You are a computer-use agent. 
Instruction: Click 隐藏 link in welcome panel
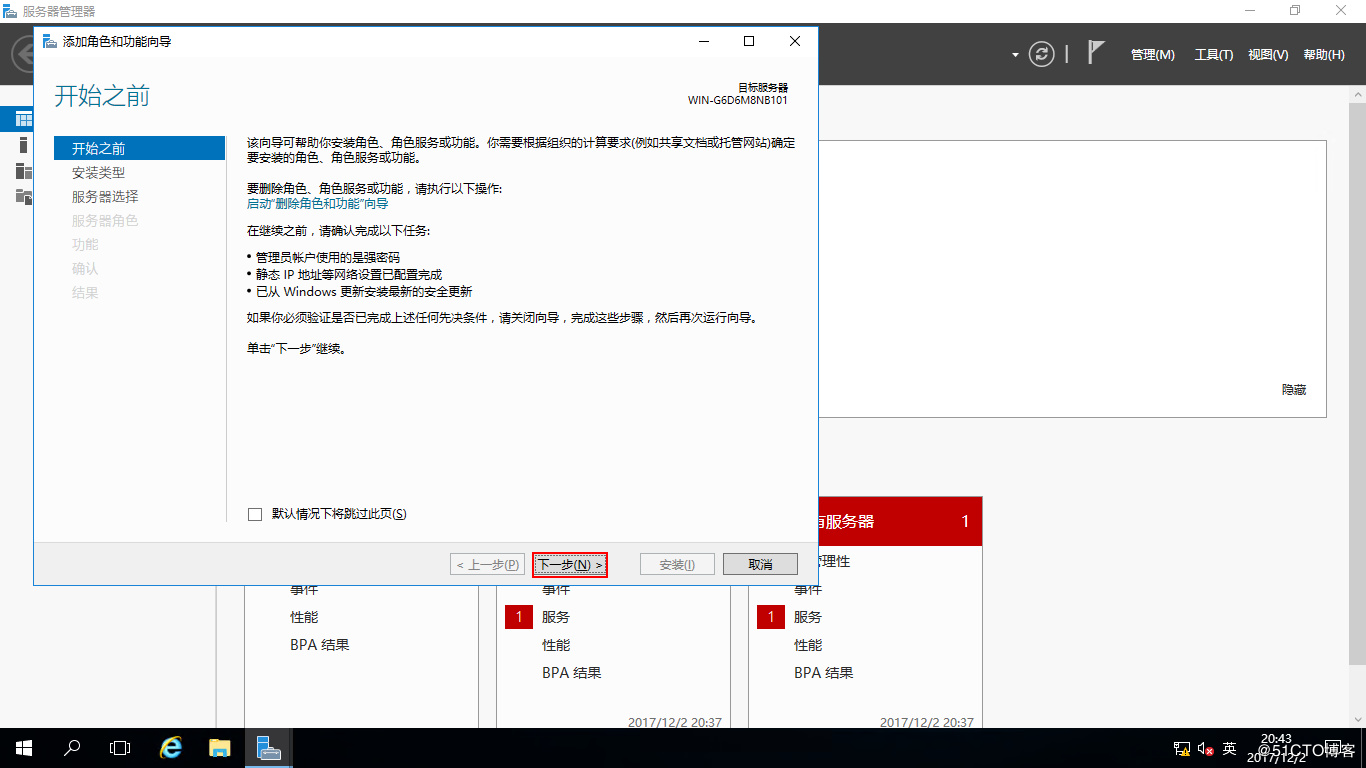coord(1294,390)
